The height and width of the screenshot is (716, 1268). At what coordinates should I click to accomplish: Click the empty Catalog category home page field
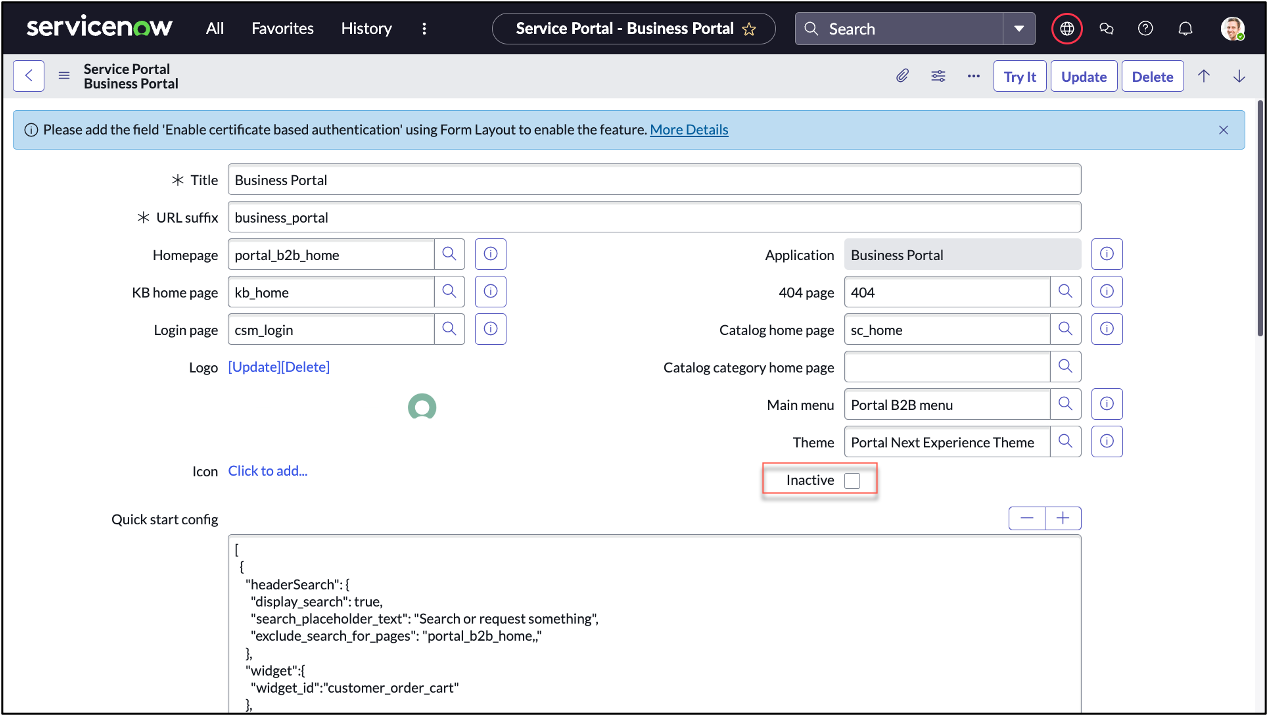coord(947,367)
